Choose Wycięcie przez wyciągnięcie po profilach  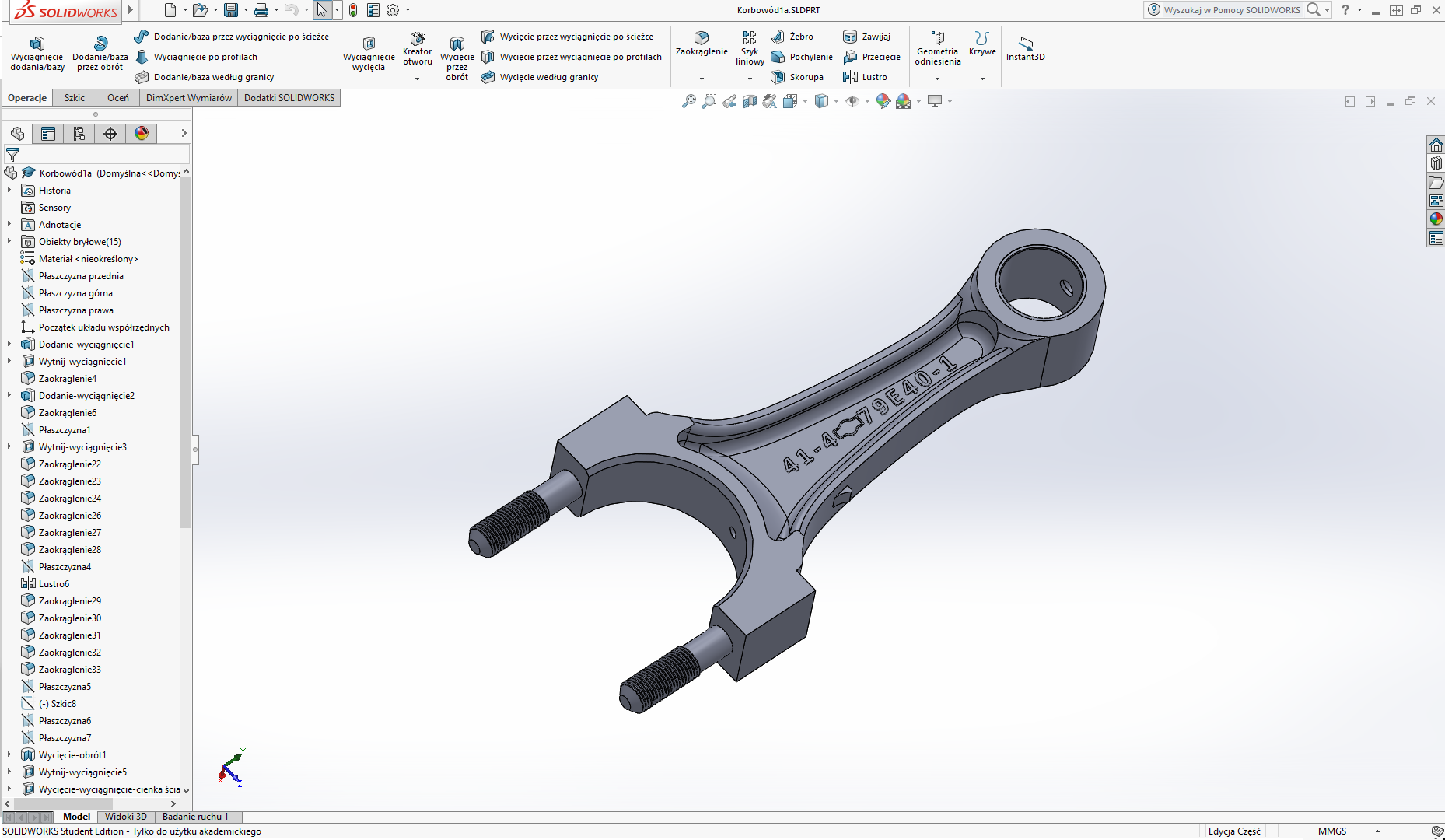(572, 57)
